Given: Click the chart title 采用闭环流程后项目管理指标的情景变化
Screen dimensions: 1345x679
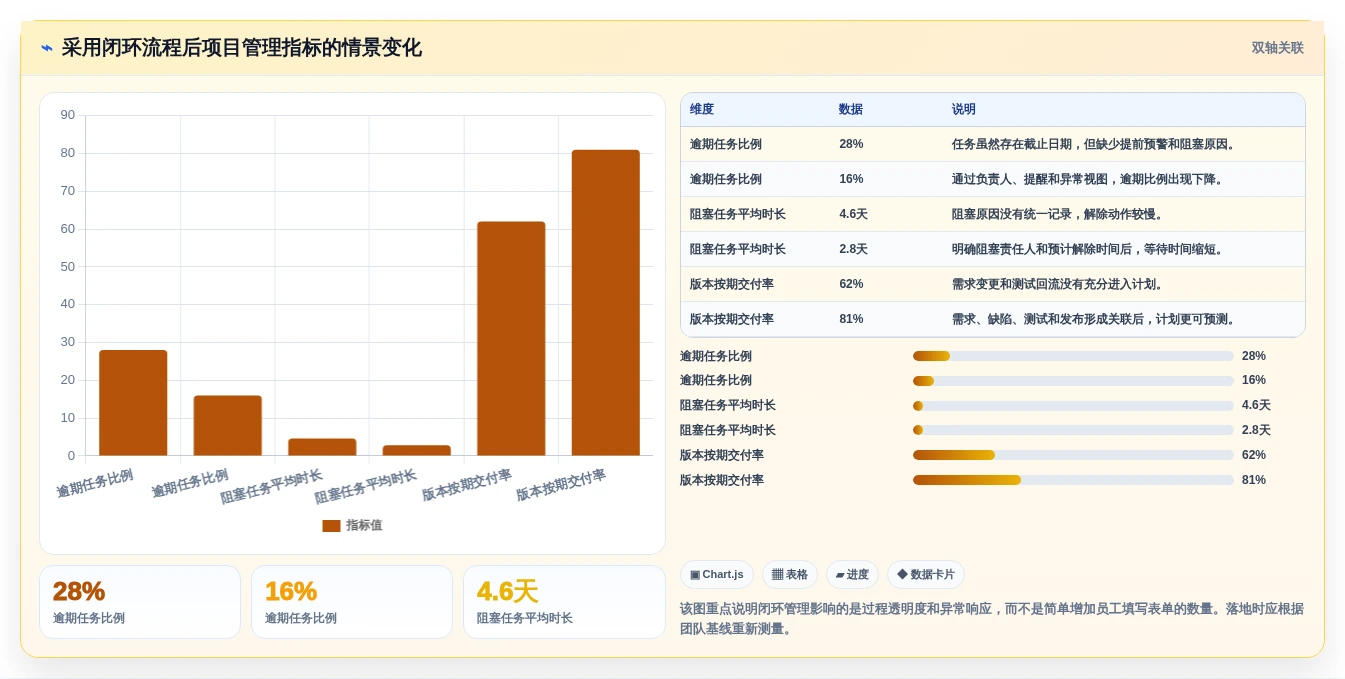Looking at the screenshot, I should pos(242,48).
